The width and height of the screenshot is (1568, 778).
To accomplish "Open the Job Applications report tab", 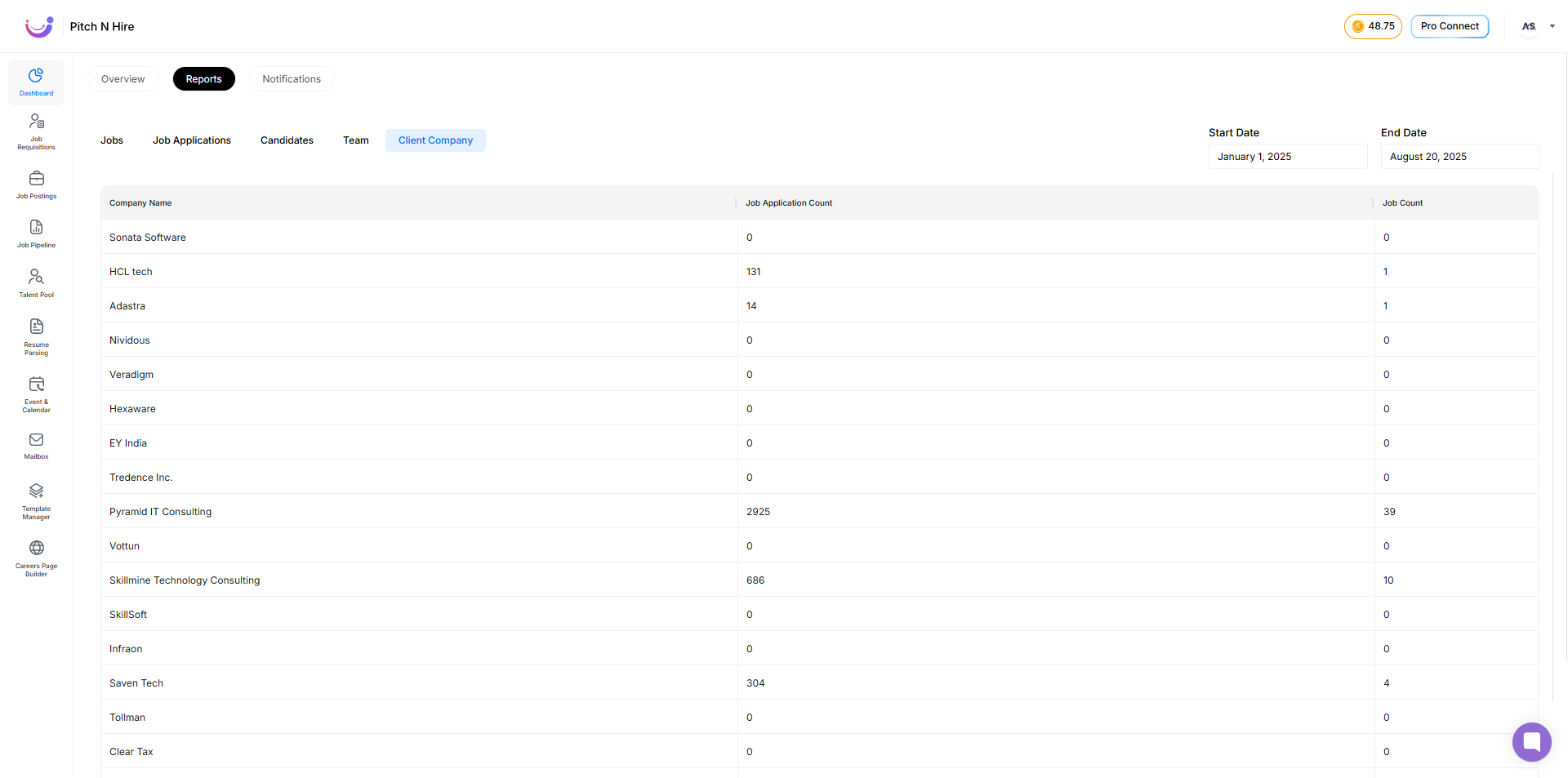I will coord(192,140).
